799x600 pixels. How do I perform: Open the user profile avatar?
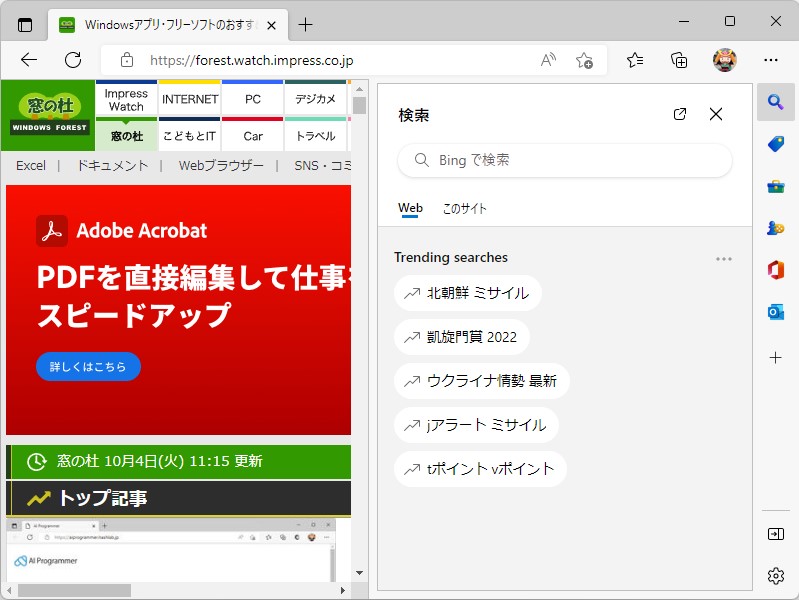[725, 60]
